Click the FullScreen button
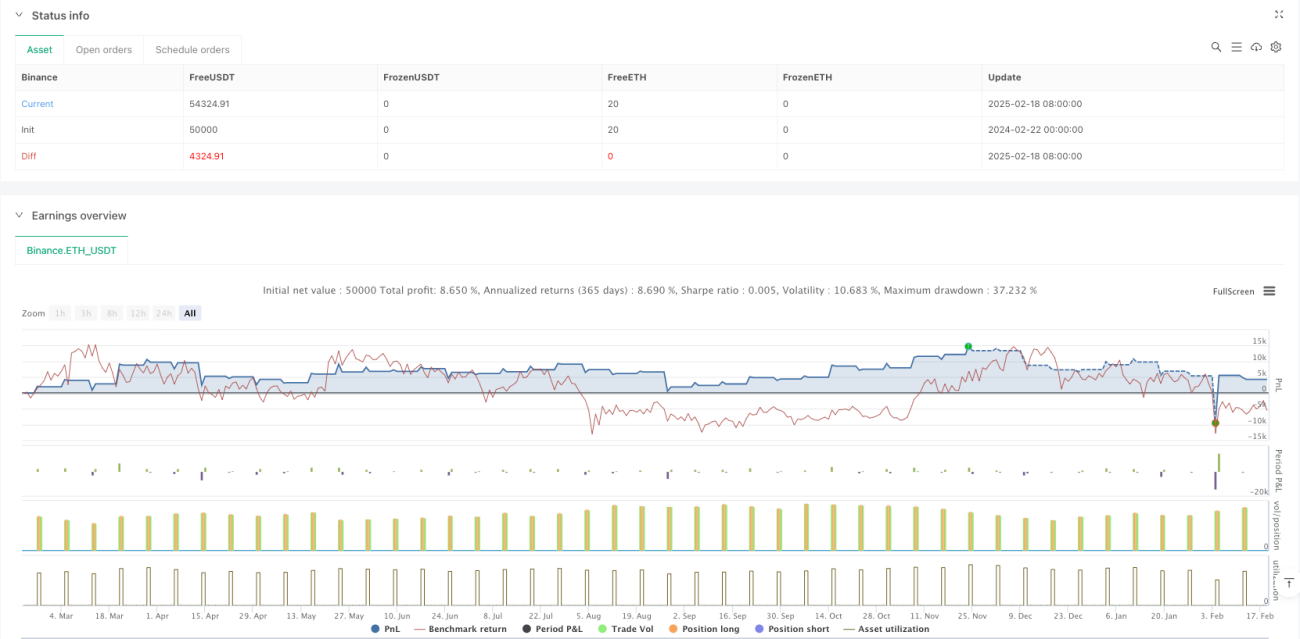The image size is (1300, 639). click(1233, 291)
